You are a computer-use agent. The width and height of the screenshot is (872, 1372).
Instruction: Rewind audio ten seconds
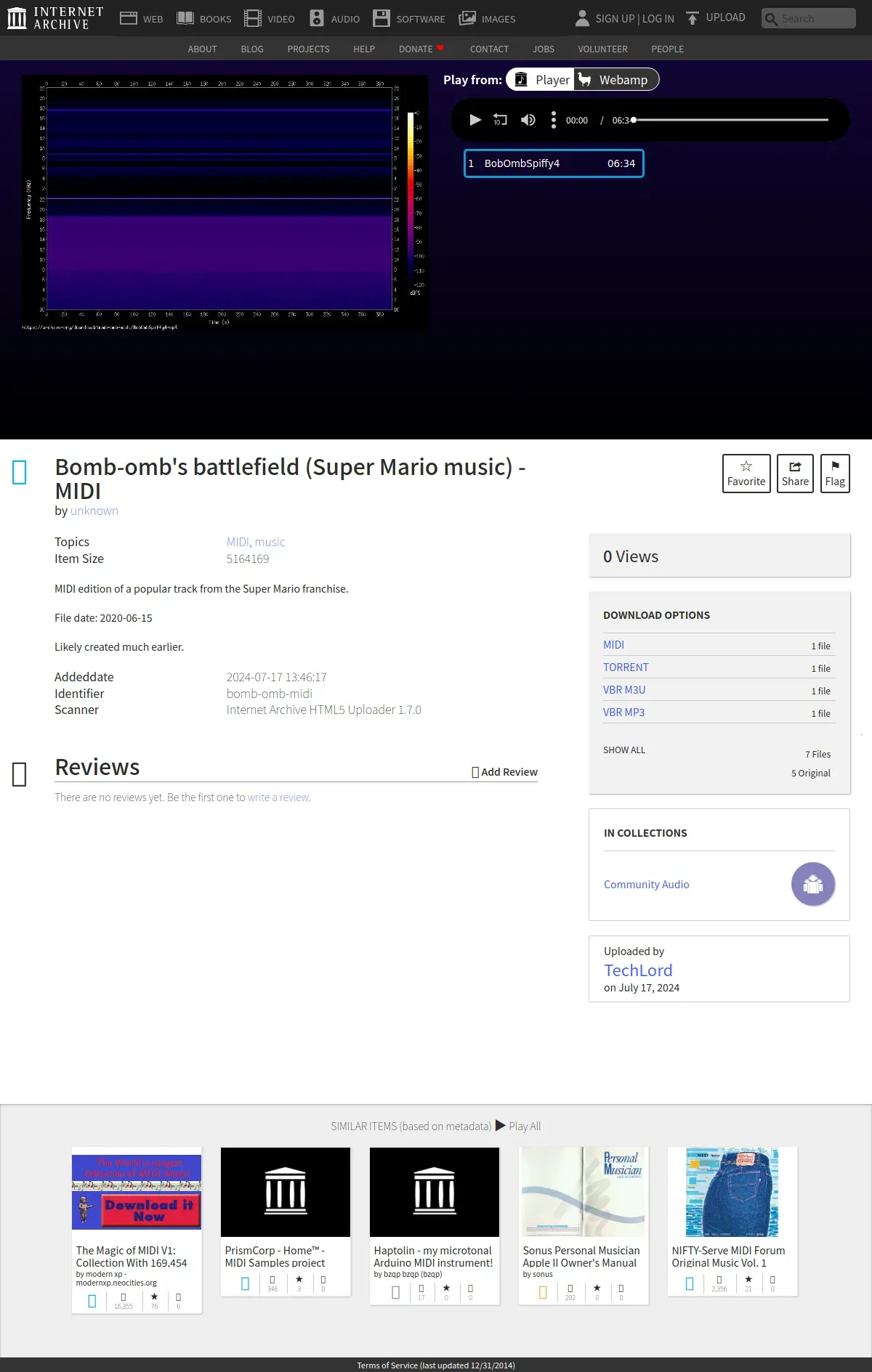tap(500, 120)
